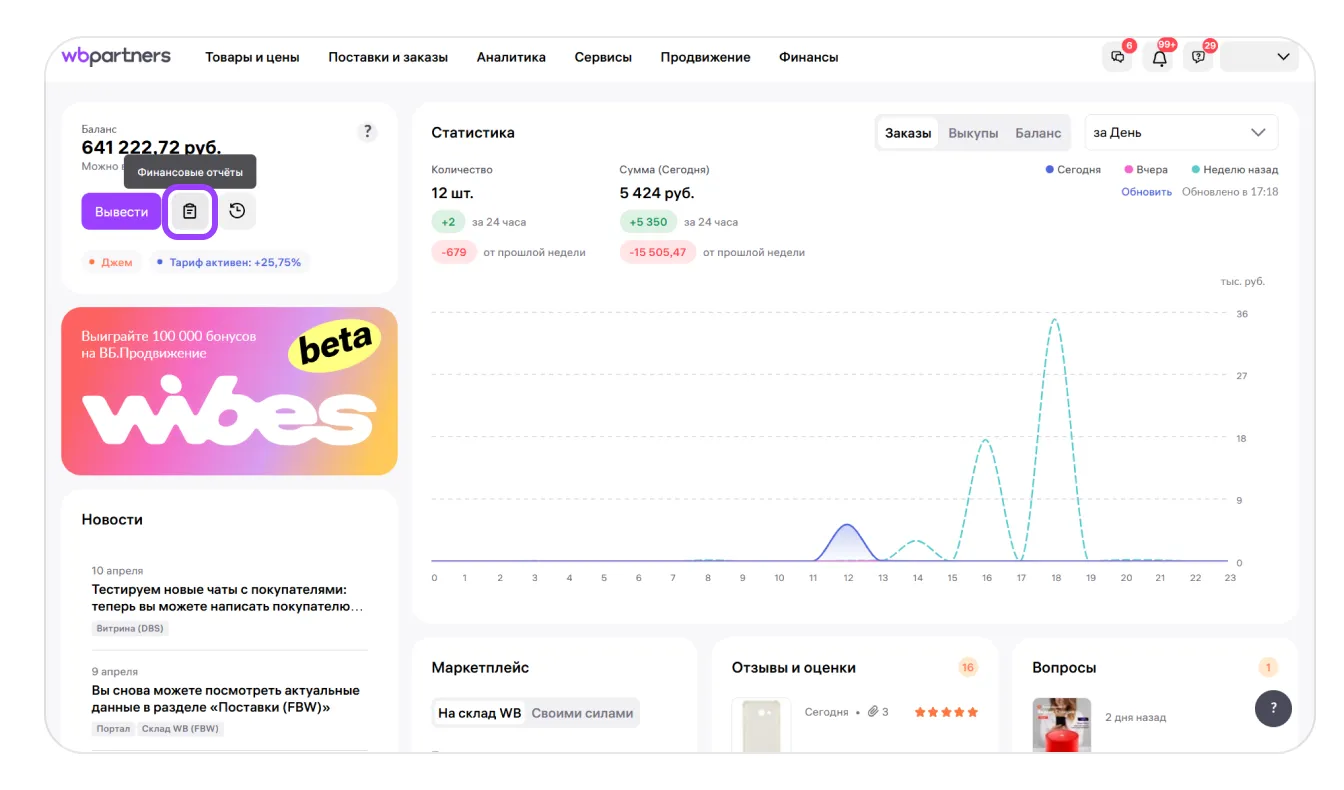Open the Аналитика menu
Screen dimensions: 1344x790
pyautogui.click(x=511, y=57)
